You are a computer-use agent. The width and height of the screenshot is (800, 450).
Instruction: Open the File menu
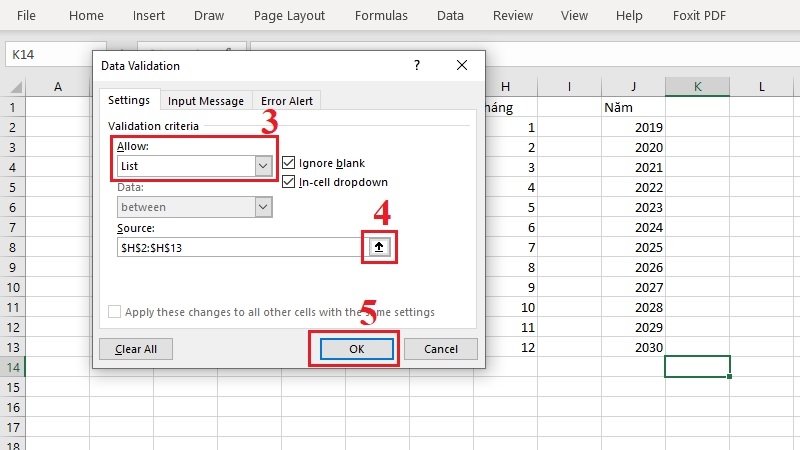pos(26,16)
